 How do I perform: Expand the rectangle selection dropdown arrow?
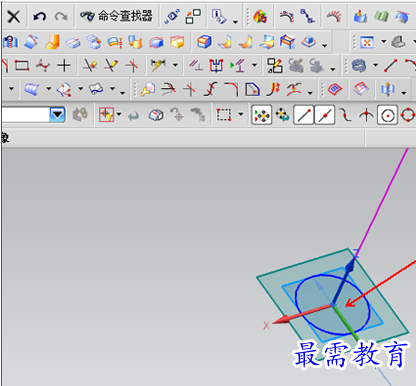tap(241, 114)
